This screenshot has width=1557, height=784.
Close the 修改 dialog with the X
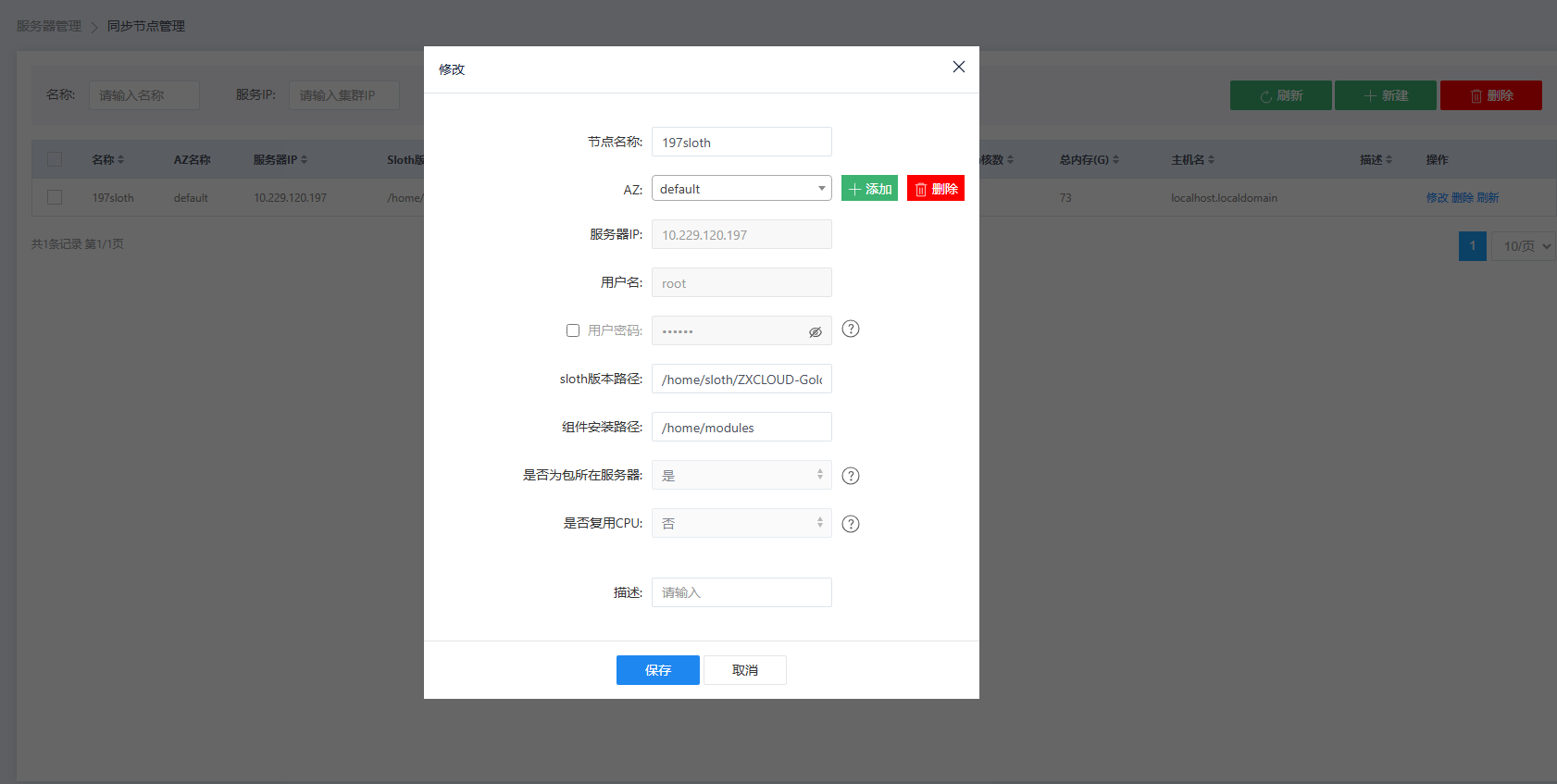coord(959,67)
